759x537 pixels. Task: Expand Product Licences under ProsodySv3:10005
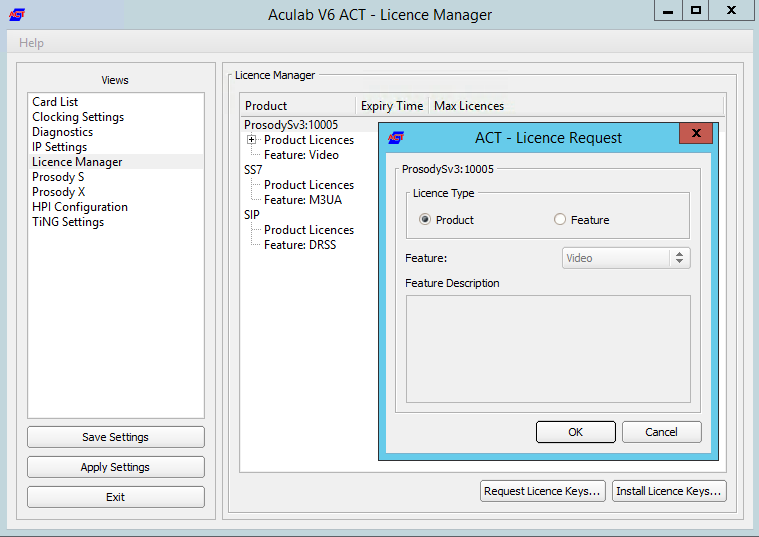tap(251, 140)
